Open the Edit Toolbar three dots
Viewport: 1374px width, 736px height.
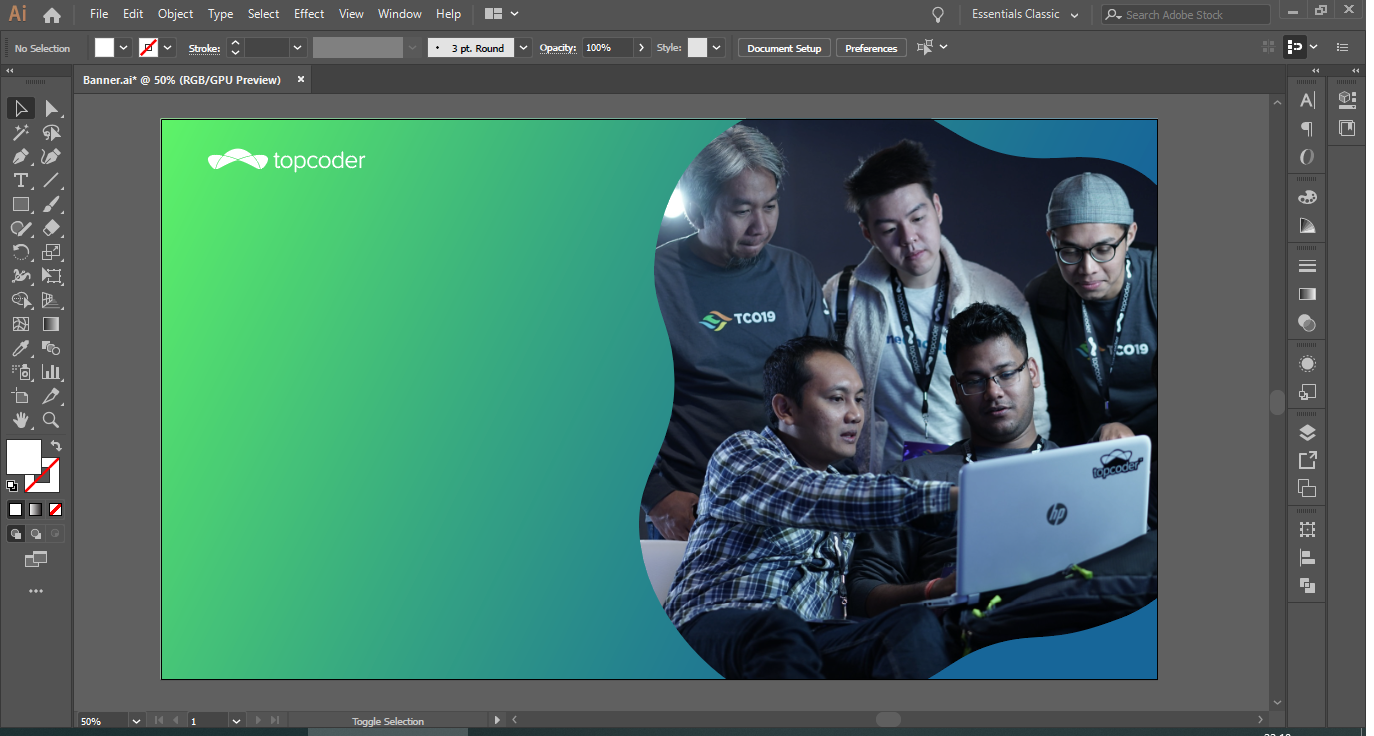pyautogui.click(x=36, y=591)
